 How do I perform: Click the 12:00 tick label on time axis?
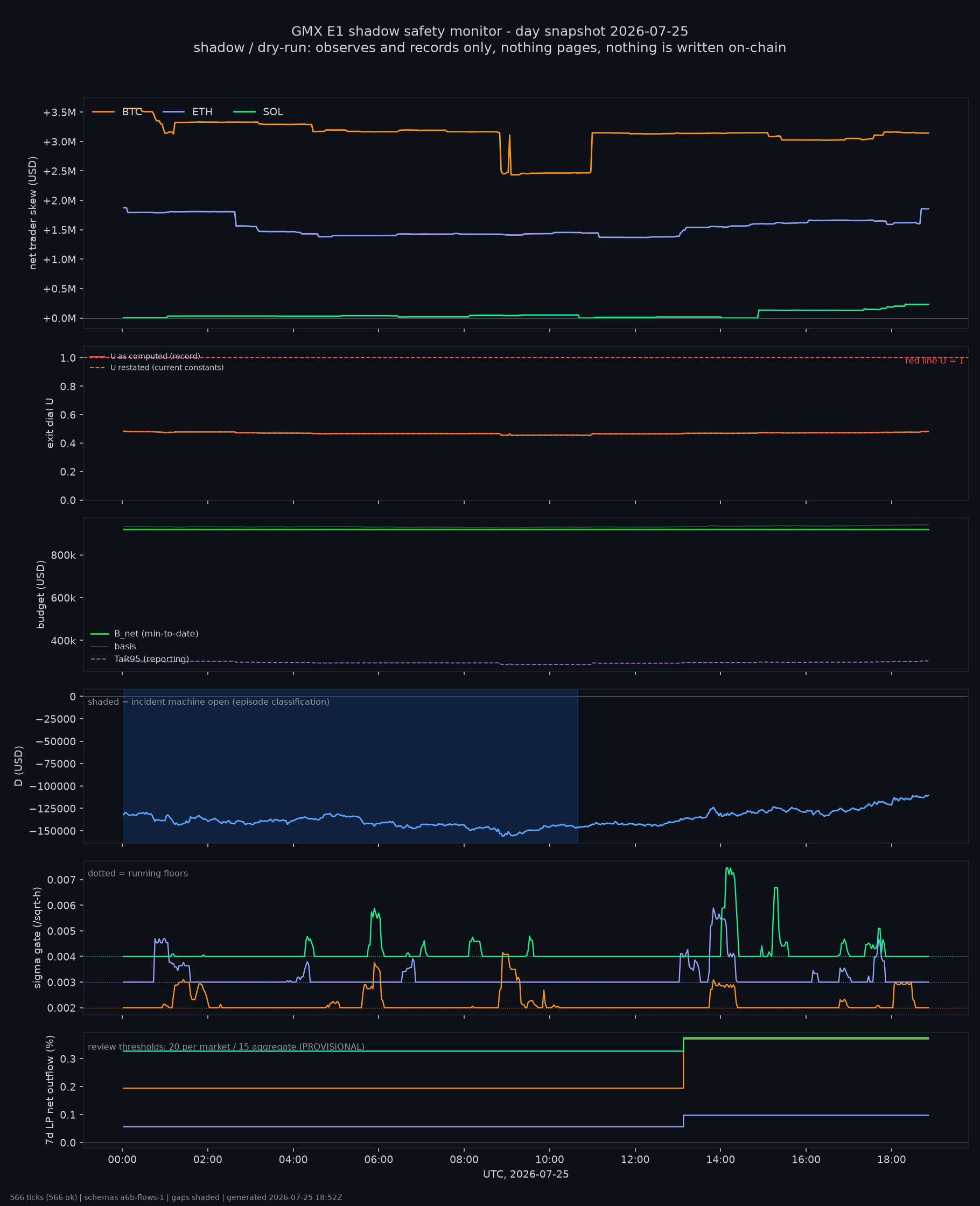(635, 1160)
